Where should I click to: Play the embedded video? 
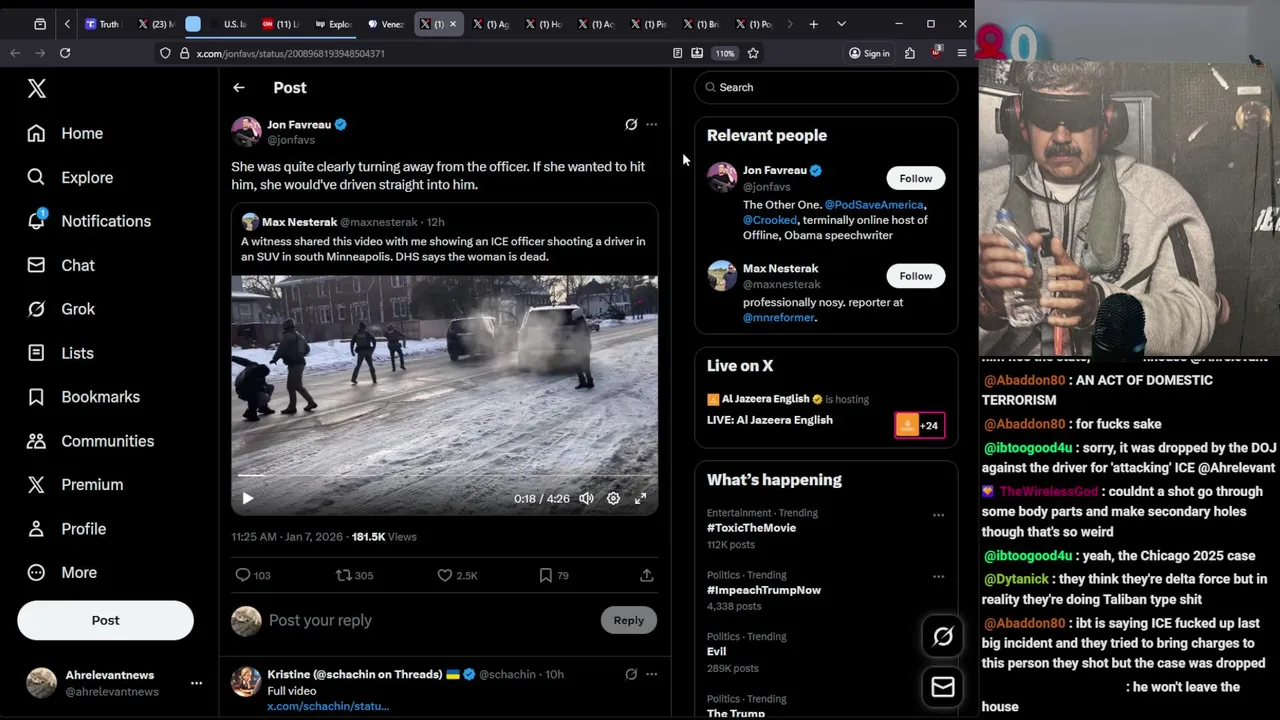click(x=248, y=498)
